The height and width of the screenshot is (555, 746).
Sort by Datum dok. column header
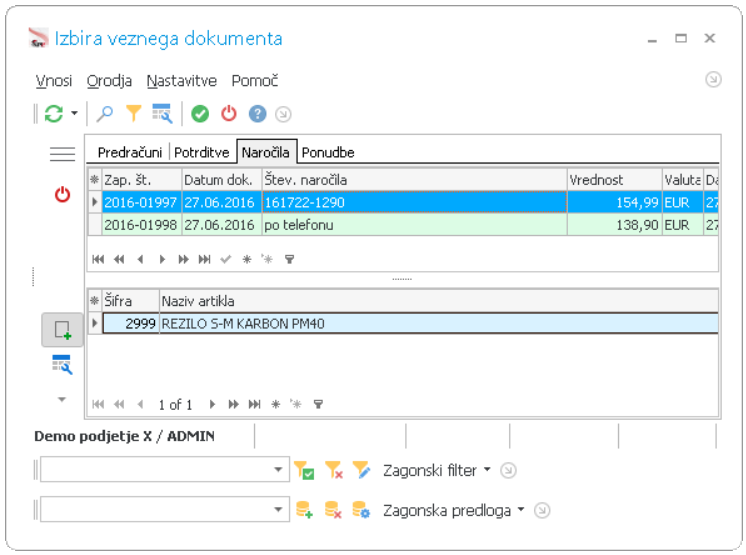click(222, 180)
